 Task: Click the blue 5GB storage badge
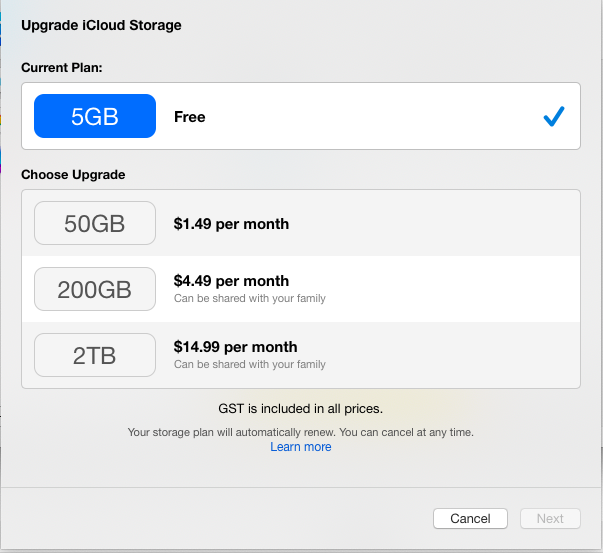[x=95, y=116]
